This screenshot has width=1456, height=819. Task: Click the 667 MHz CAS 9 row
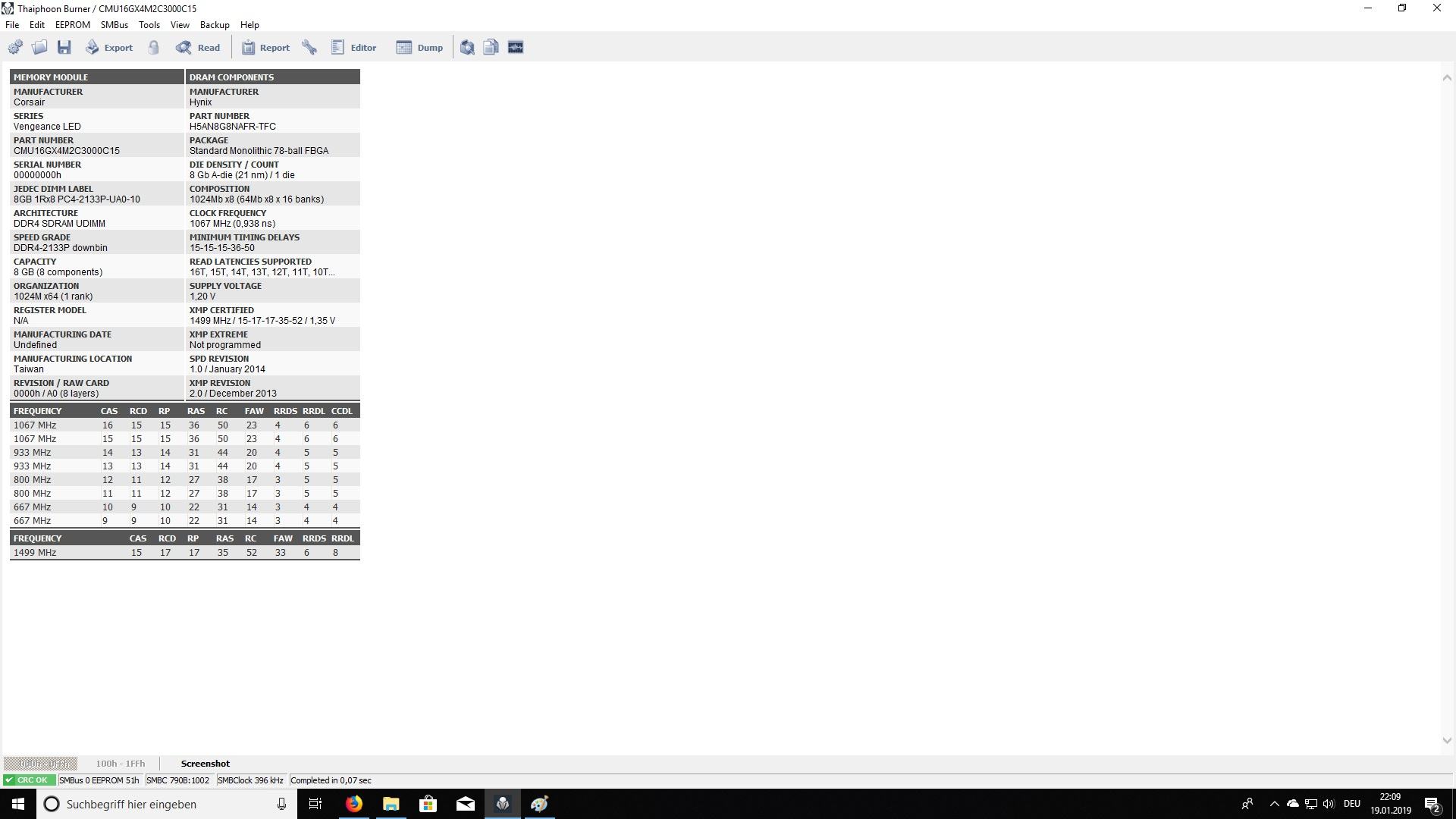pyautogui.click(x=185, y=521)
